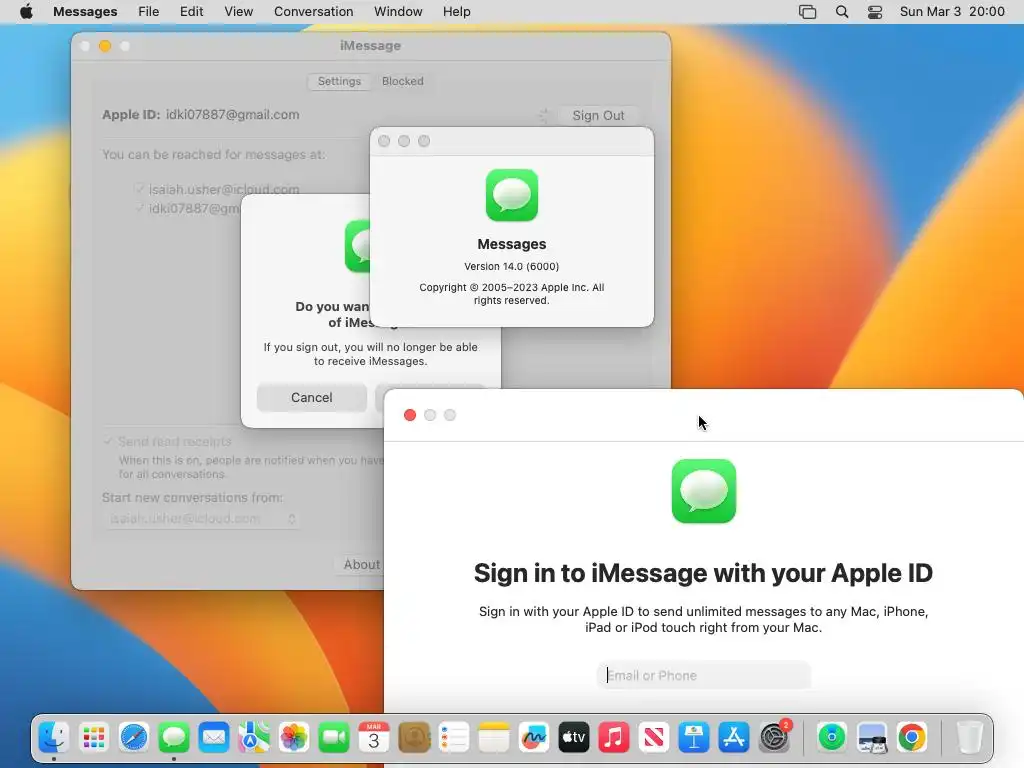
Task: Open Maps from the Dock
Action: (x=253, y=737)
